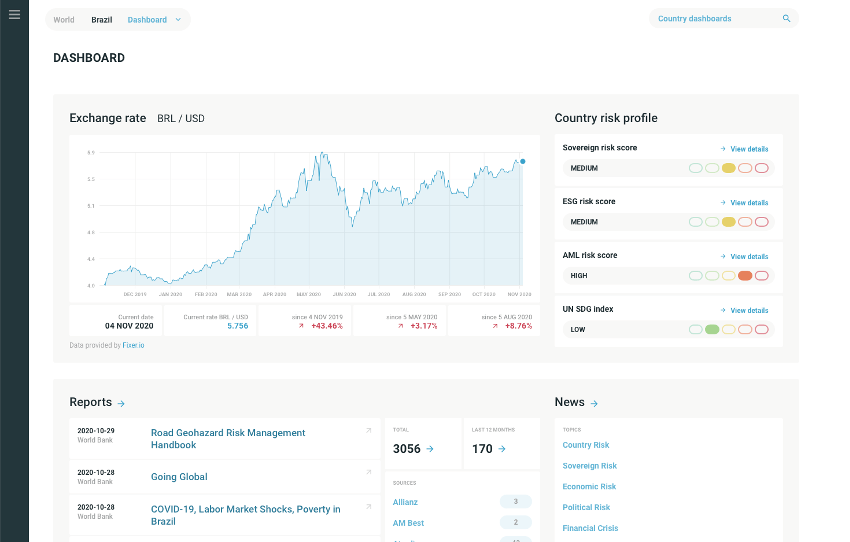The width and height of the screenshot is (850, 542).
Task: Click orange high indicator of AML risk
Action: click(745, 275)
